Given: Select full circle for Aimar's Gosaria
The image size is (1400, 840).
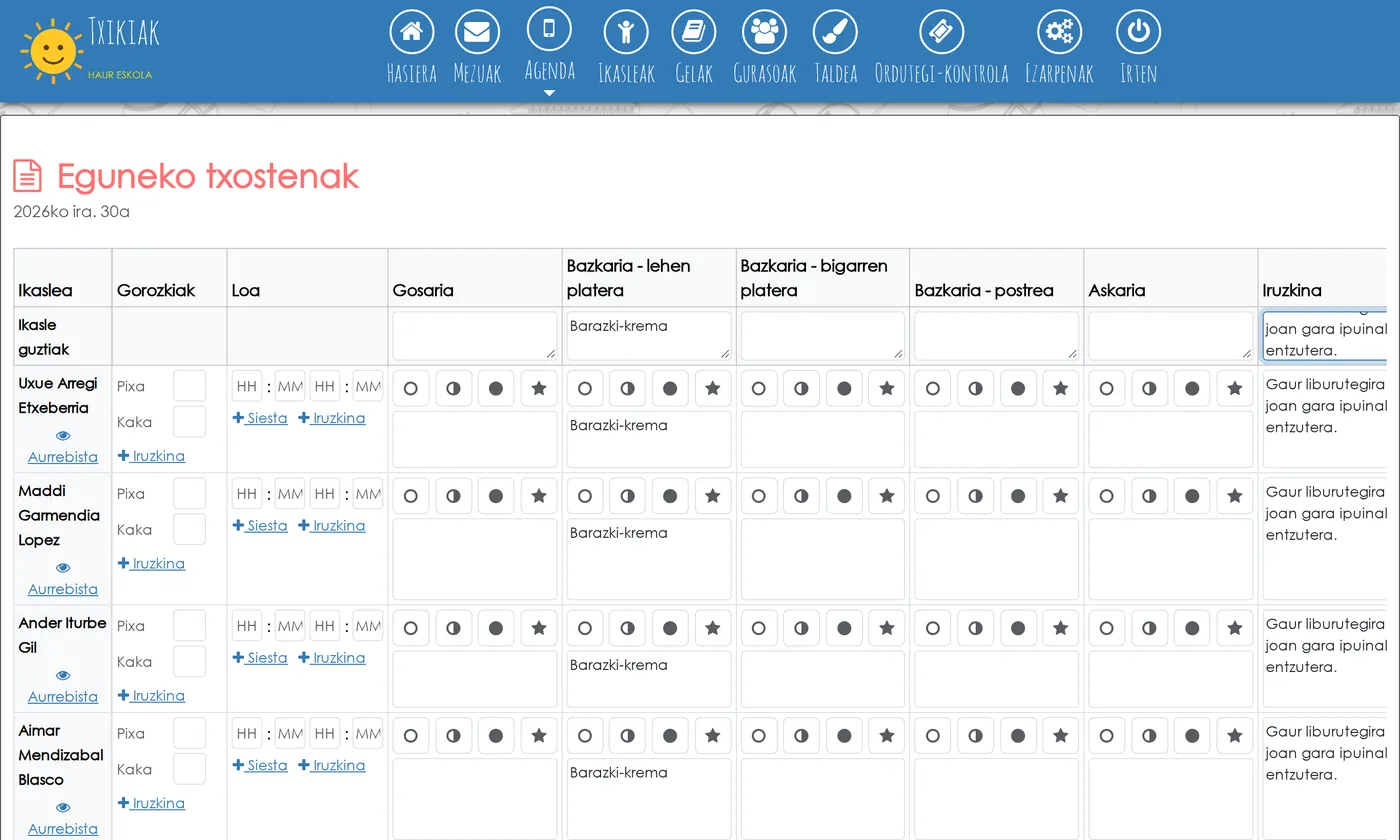Looking at the screenshot, I should tap(496, 736).
